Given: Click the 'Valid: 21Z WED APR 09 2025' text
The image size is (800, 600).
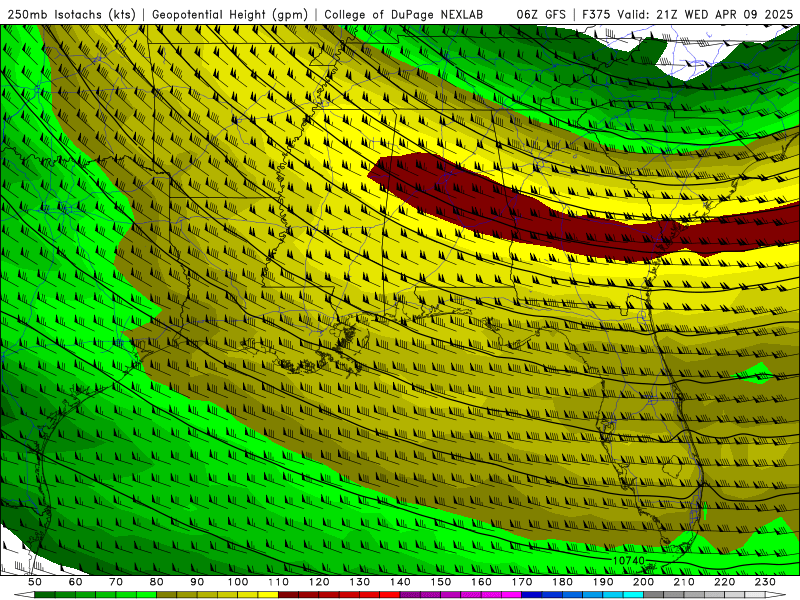Looking at the screenshot, I should [706, 15].
